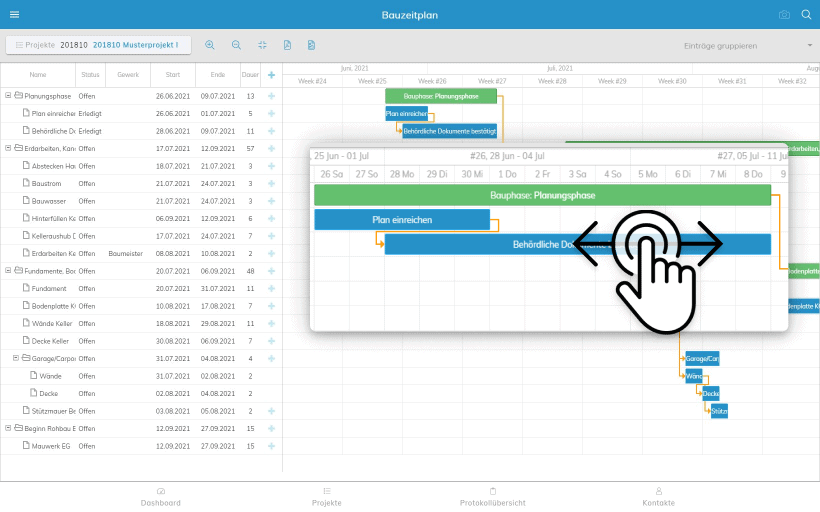Screen dimensions: 820x512
Task: Select Stützmauer bar in Gantt chart
Action: point(719,411)
